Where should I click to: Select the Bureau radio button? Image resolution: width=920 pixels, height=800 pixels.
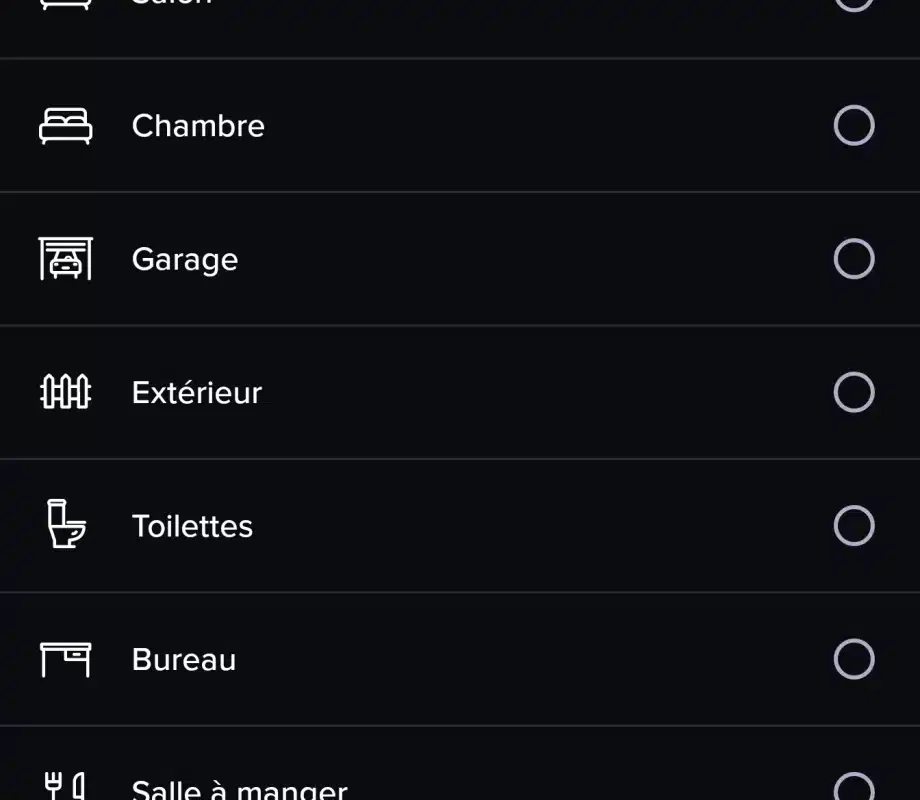854,659
